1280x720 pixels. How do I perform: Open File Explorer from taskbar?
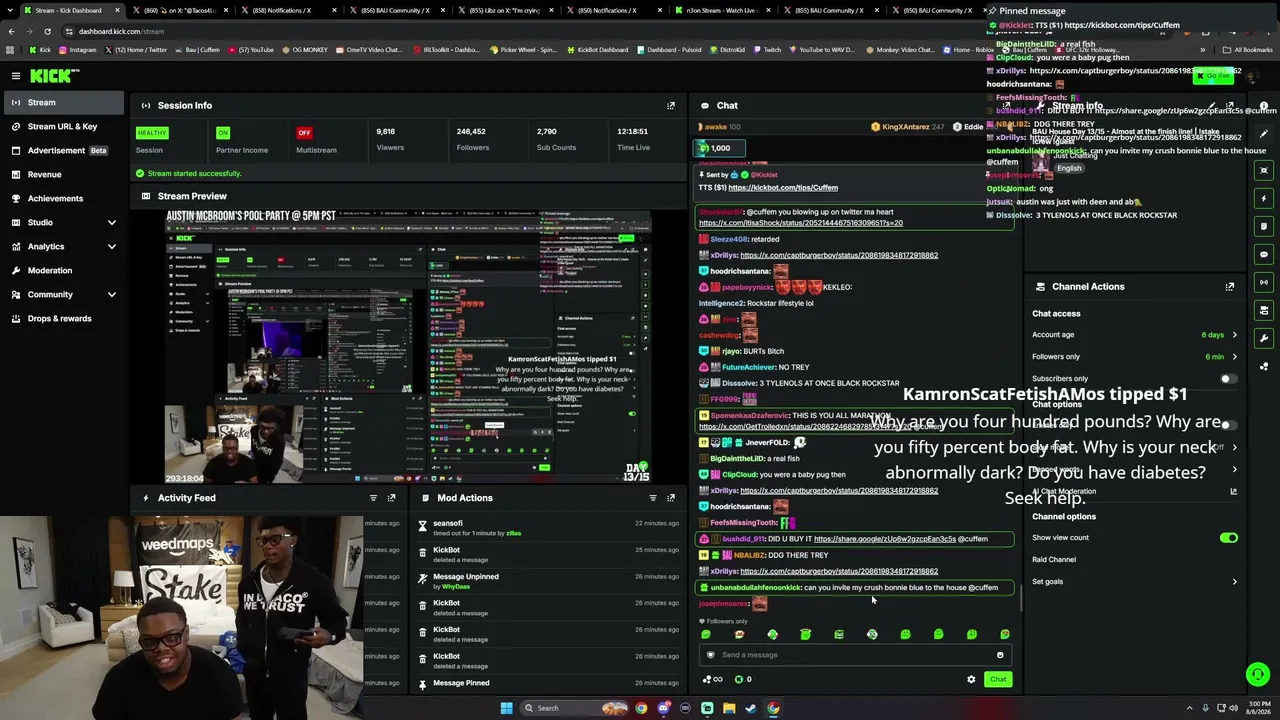tap(729, 708)
